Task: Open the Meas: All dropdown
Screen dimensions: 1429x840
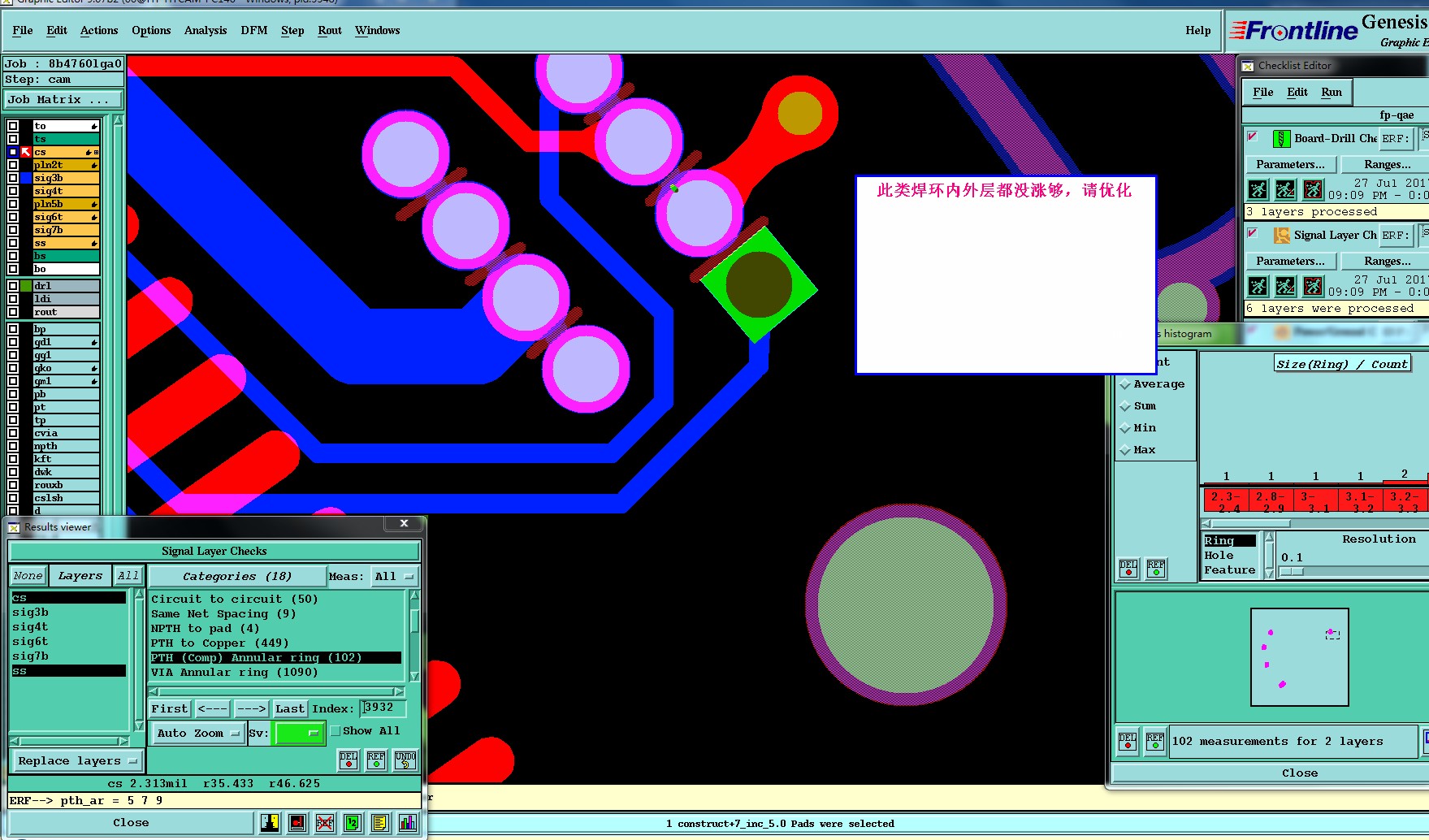Action: [x=394, y=577]
